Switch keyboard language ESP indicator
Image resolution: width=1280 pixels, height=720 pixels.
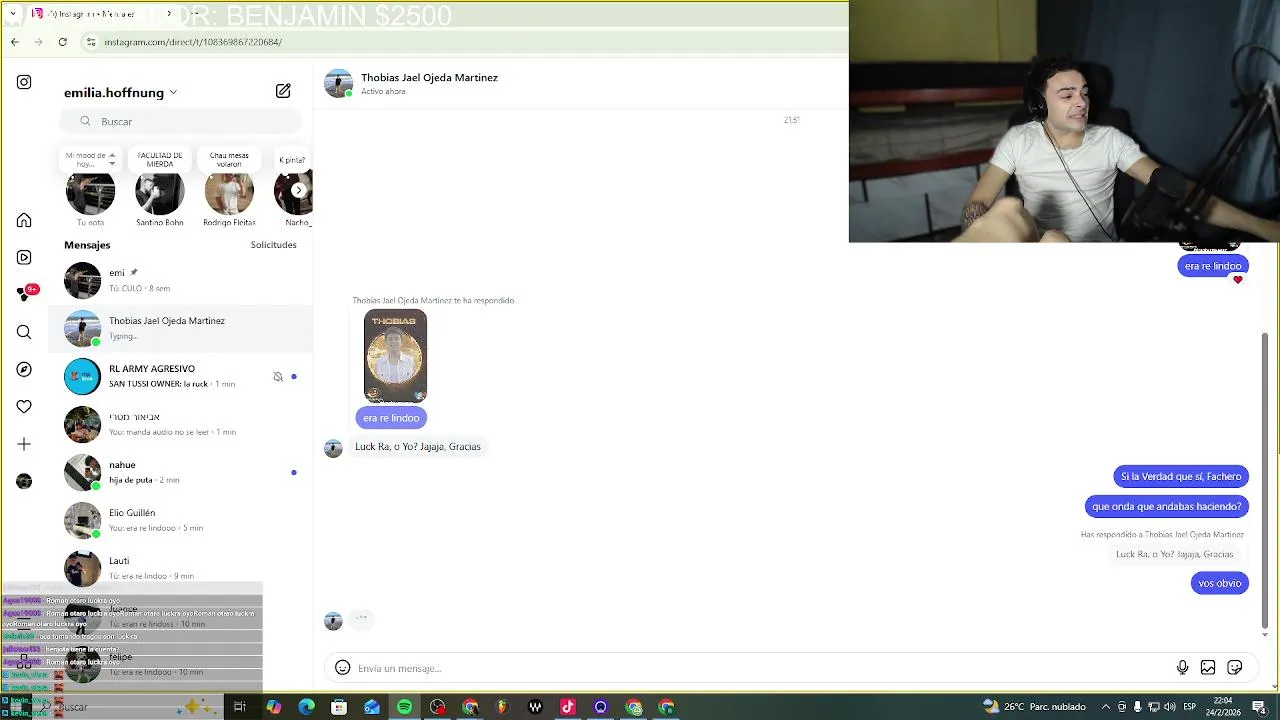point(1189,707)
